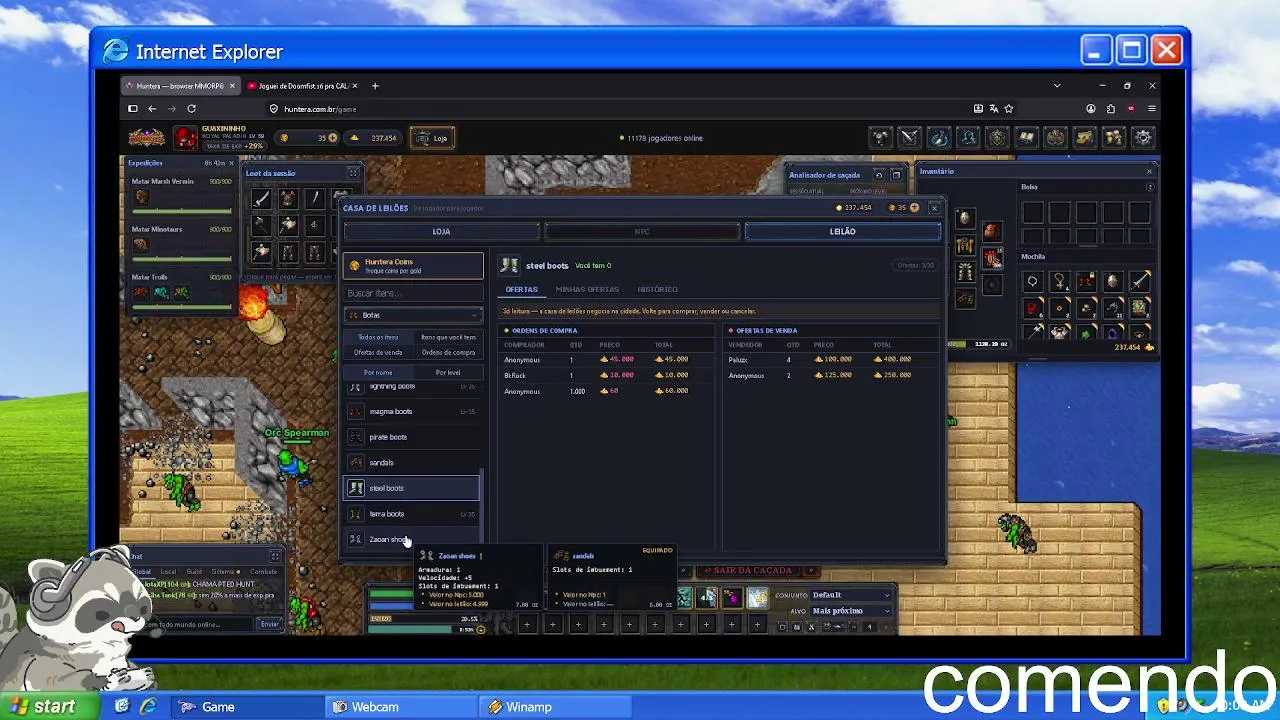Close the Inventário panel

(1149, 171)
